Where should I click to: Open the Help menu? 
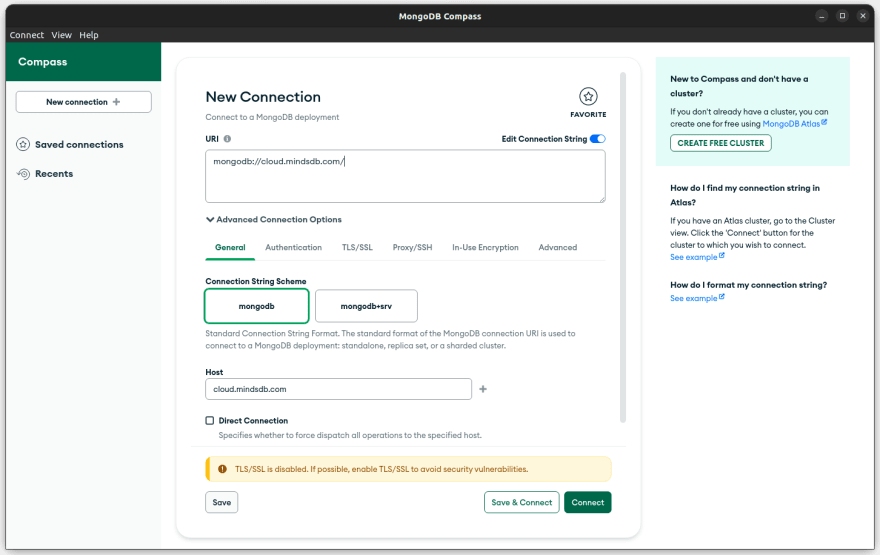click(89, 35)
